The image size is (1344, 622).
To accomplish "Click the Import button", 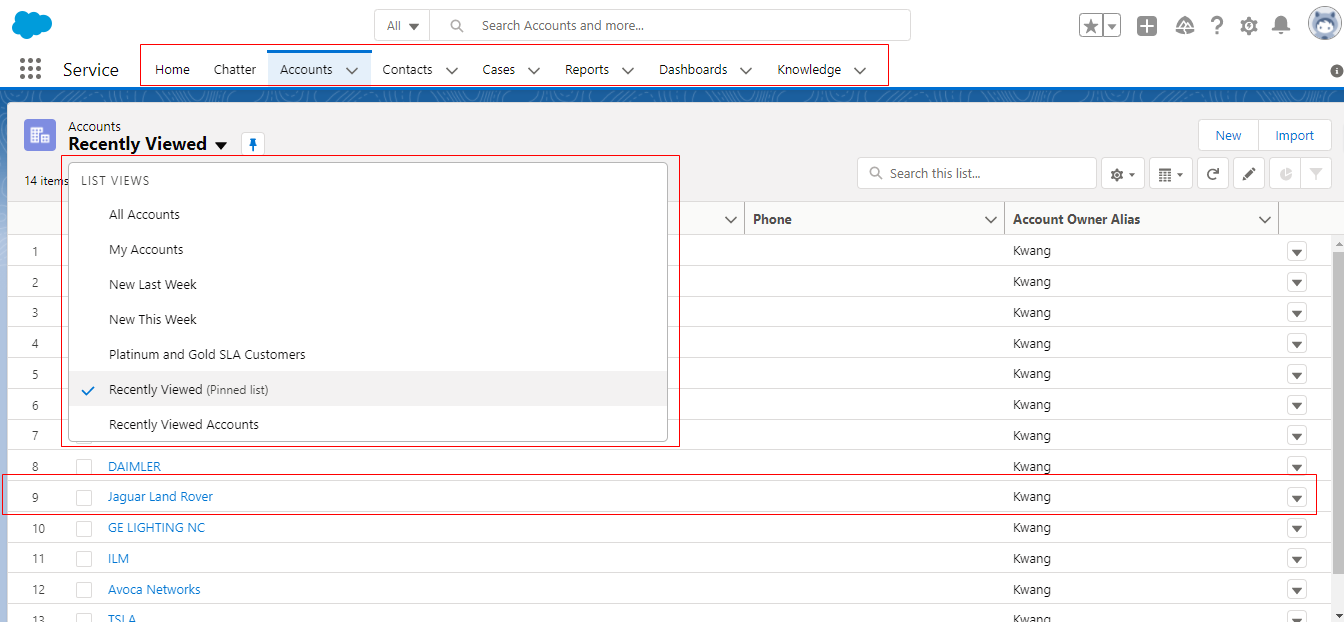I will [1295, 136].
